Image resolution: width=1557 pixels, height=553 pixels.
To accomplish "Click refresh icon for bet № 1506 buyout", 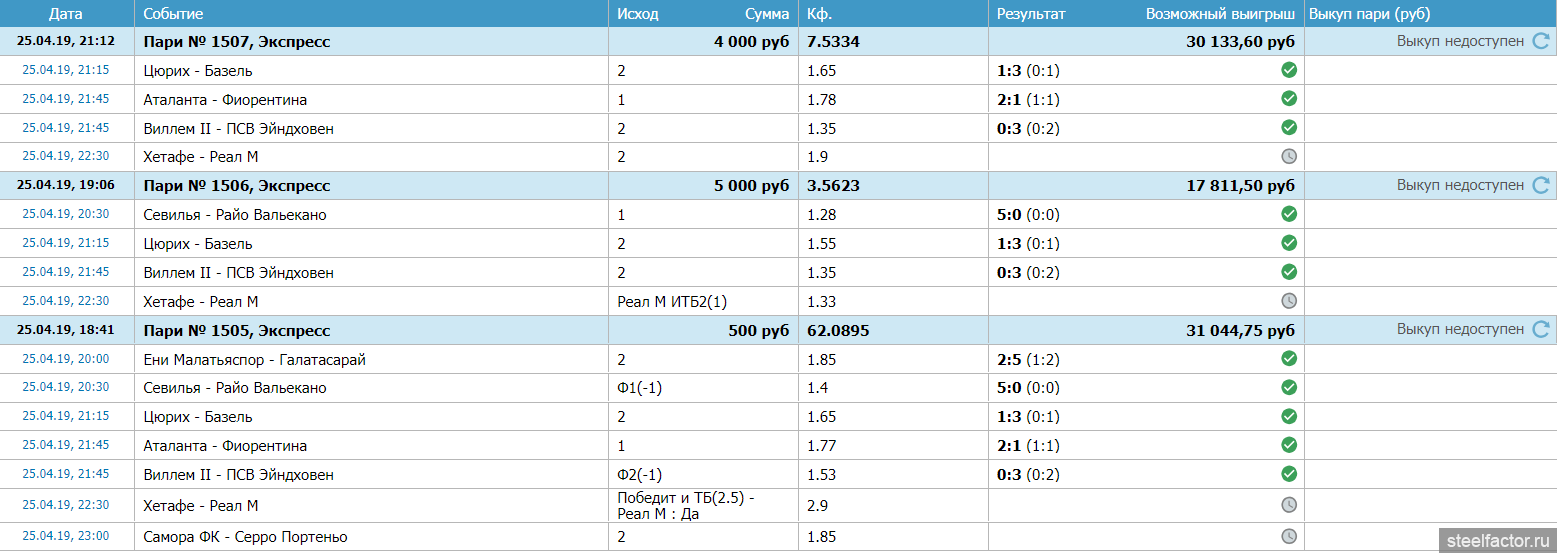I will click(1540, 185).
